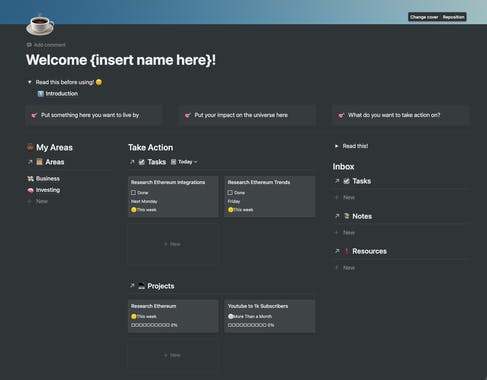Click the Inbox Tasks checkmark icon
487x380 pixels.
[x=346, y=181]
